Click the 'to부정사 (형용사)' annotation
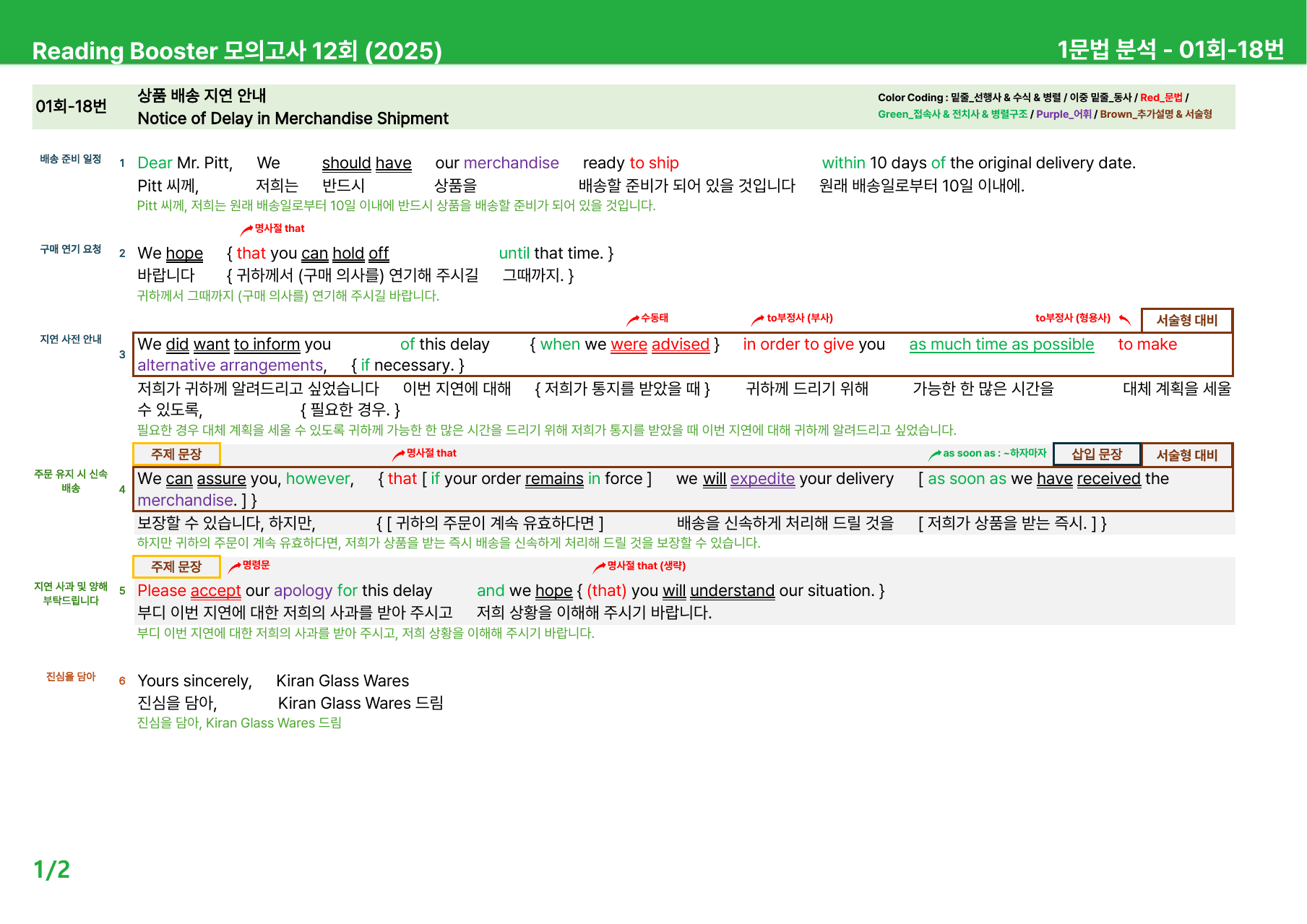Screen dimensions: 1307x924 [x=1073, y=318]
